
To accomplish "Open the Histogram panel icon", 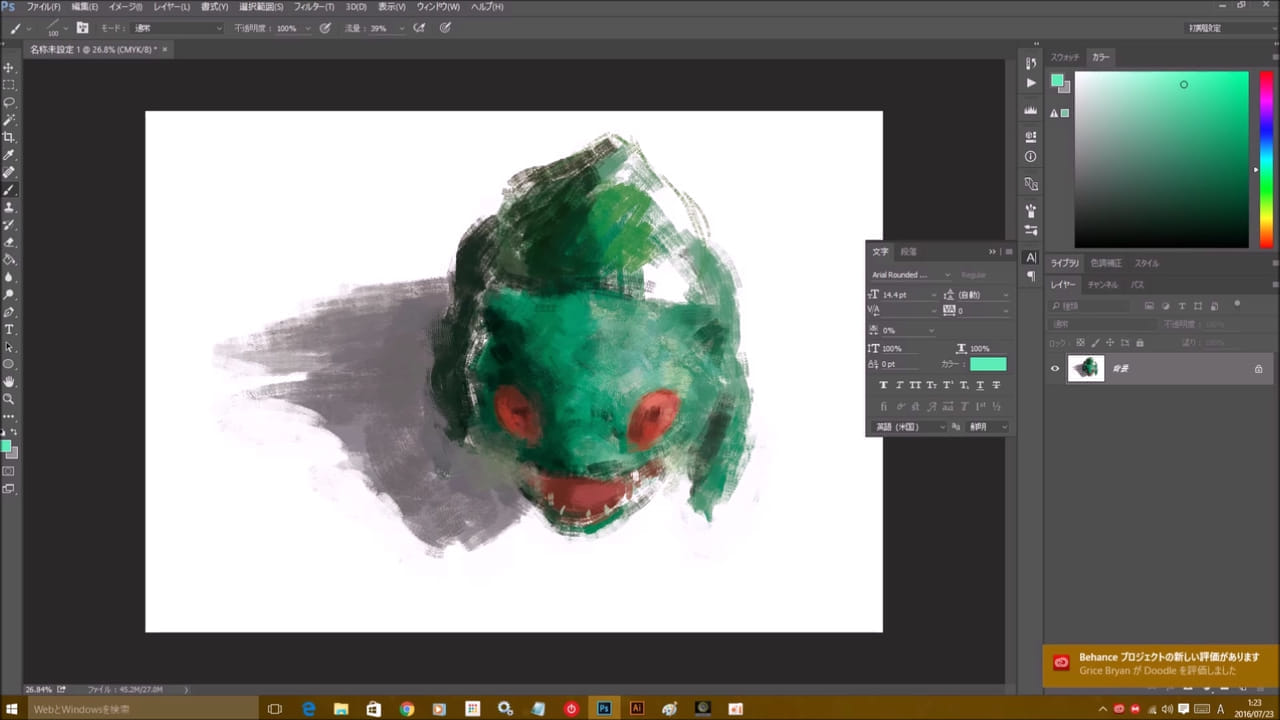I will [1031, 110].
